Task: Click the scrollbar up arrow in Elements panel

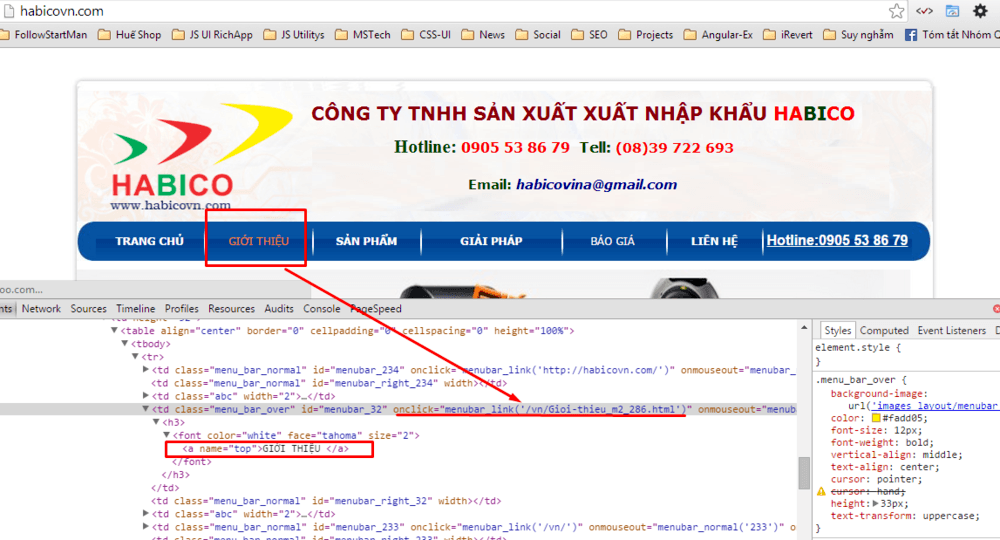Action: click(x=804, y=328)
